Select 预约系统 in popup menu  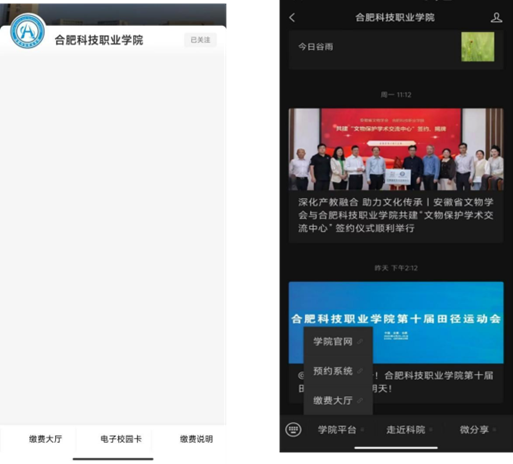(338, 371)
